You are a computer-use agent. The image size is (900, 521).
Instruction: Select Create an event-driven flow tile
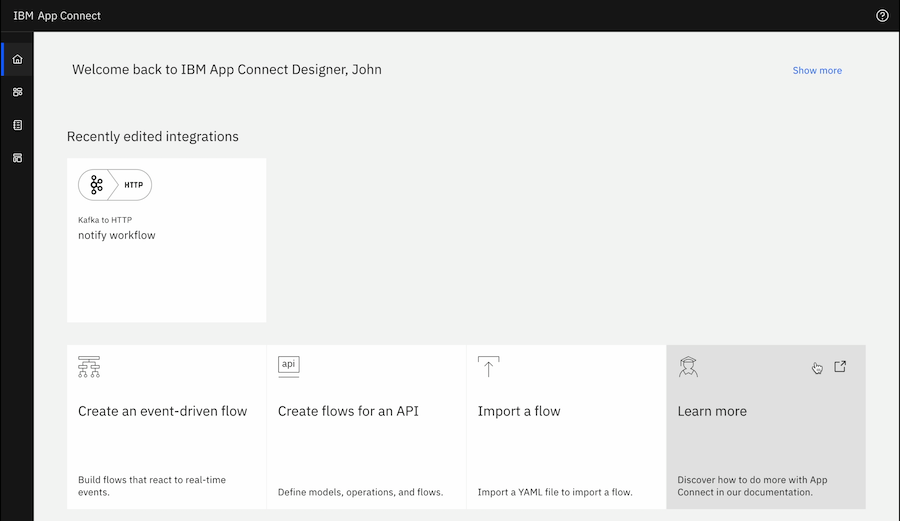coord(166,427)
